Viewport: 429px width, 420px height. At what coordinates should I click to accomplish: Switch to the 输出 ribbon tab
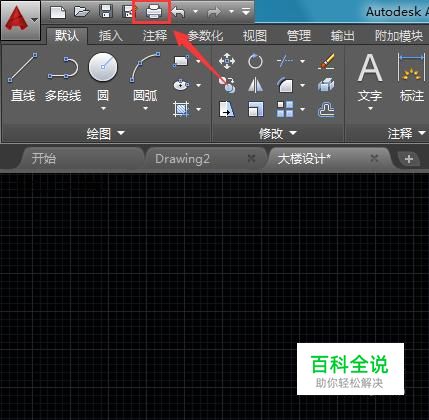click(343, 36)
